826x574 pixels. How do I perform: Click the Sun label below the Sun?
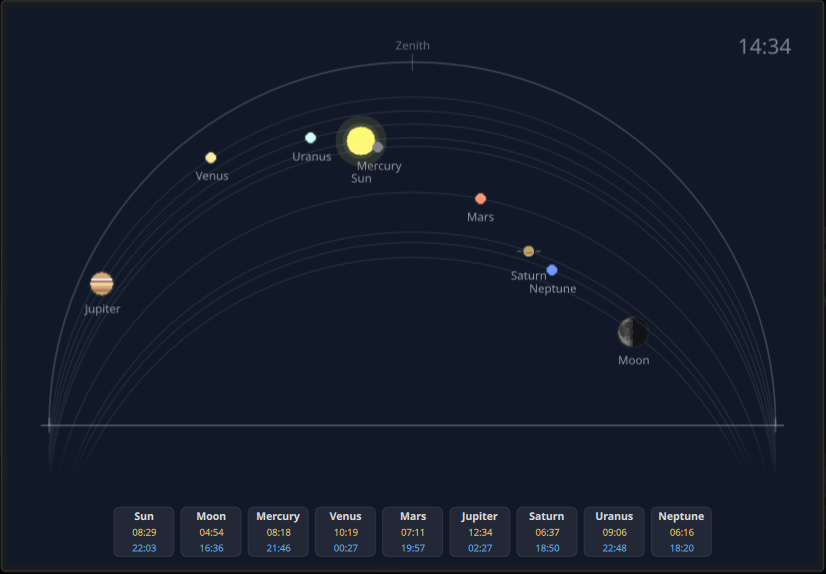(361, 179)
